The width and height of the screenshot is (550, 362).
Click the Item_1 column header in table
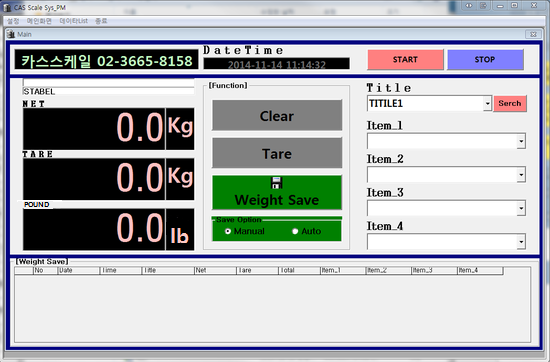pos(343,270)
